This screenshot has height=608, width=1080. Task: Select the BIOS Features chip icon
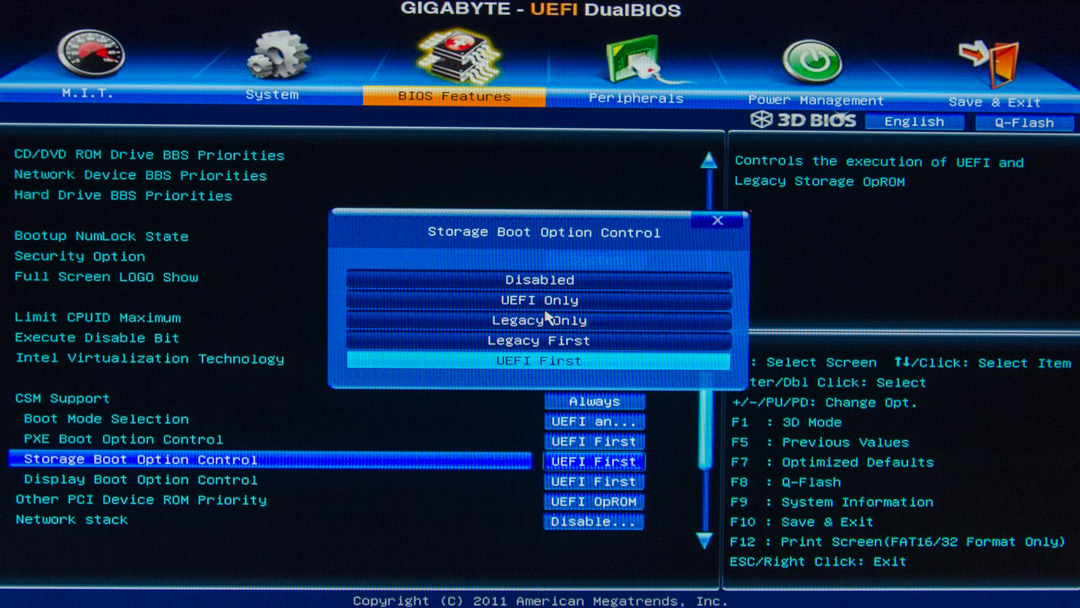pyautogui.click(x=457, y=56)
